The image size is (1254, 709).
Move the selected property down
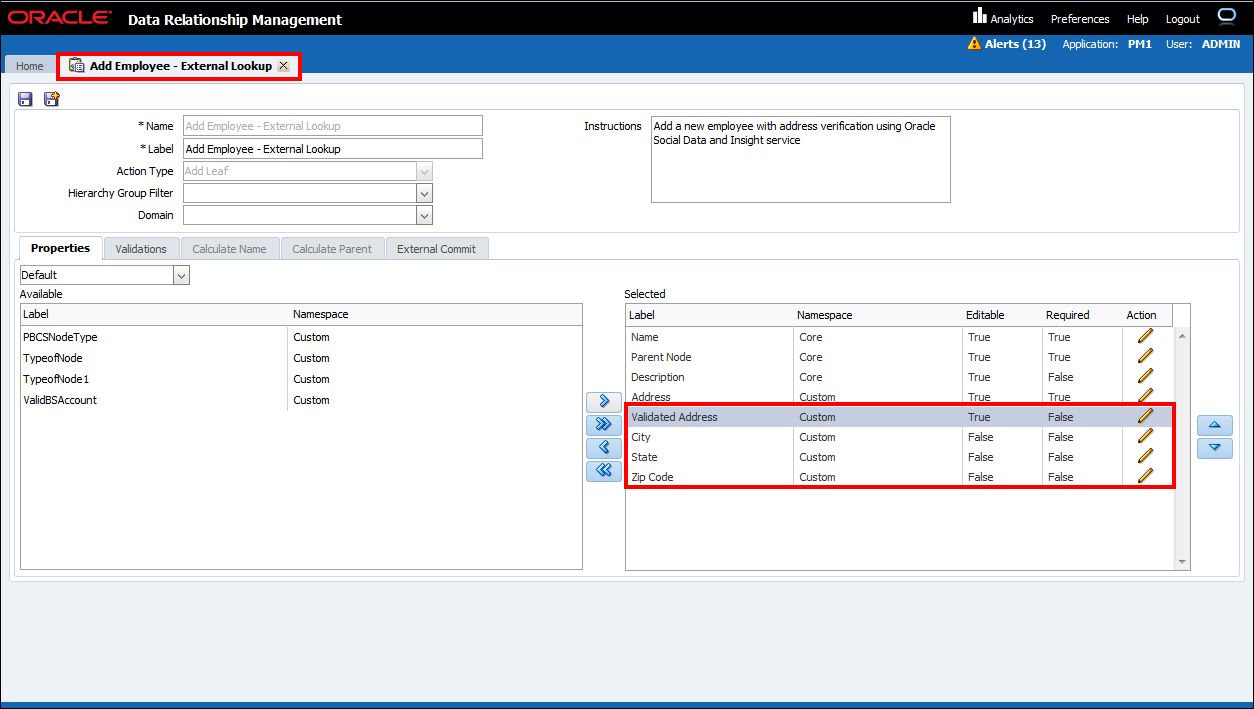pos(1214,448)
